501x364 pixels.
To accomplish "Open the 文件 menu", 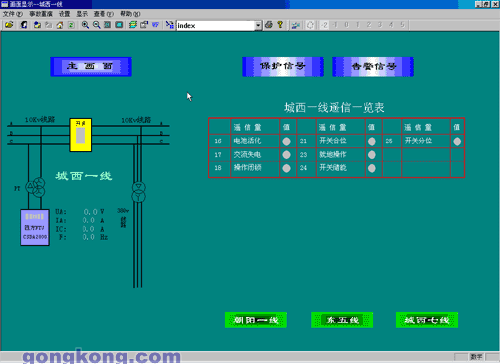I will (13, 14).
